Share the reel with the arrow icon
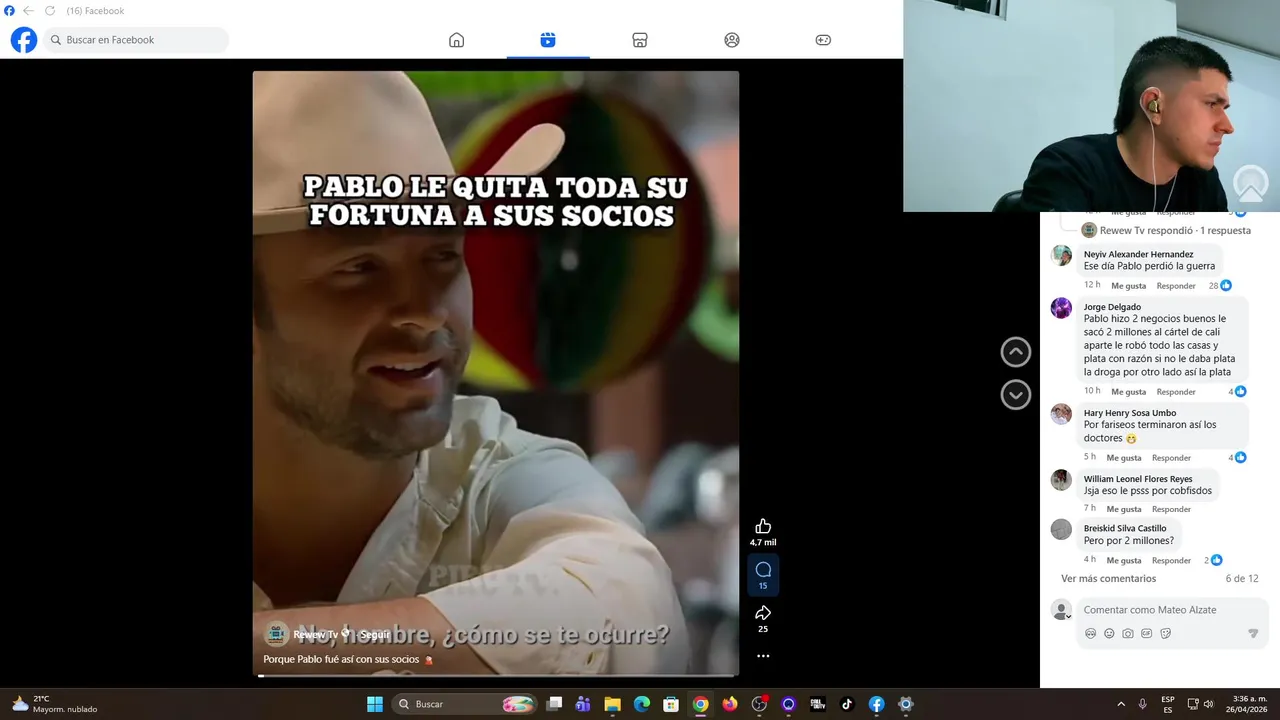The image size is (1280, 720). pos(763,613)
